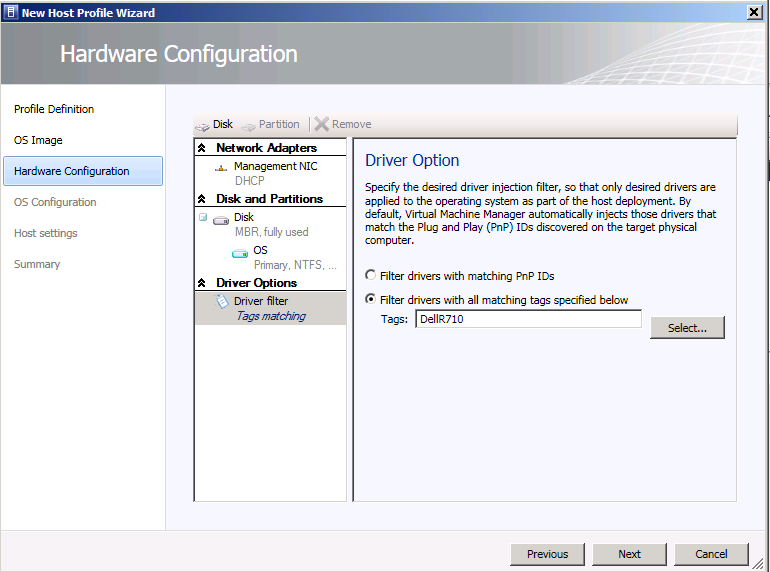Viewport: 770px width, 572px height.
Task: Select Filter drivers with matching PnP IDs
Action: [371, 275]
